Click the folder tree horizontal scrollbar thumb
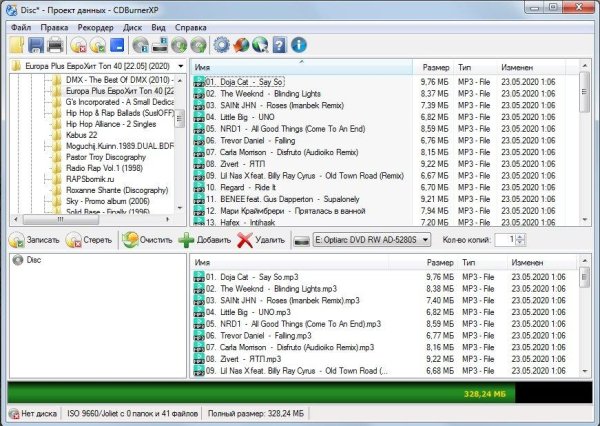Image resolution: width=600 pixels, height=426 pixels. tap(60, 219)
